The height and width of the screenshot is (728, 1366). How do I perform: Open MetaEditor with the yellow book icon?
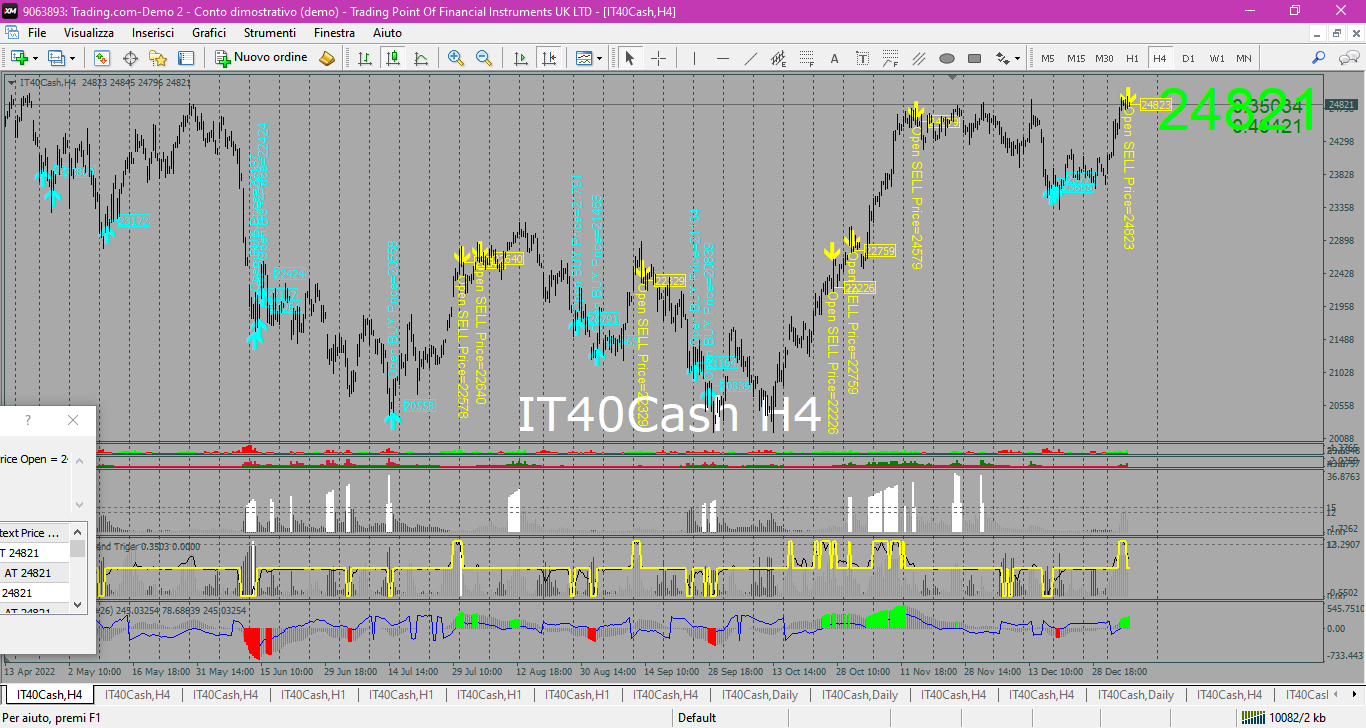tap(327, 58)
